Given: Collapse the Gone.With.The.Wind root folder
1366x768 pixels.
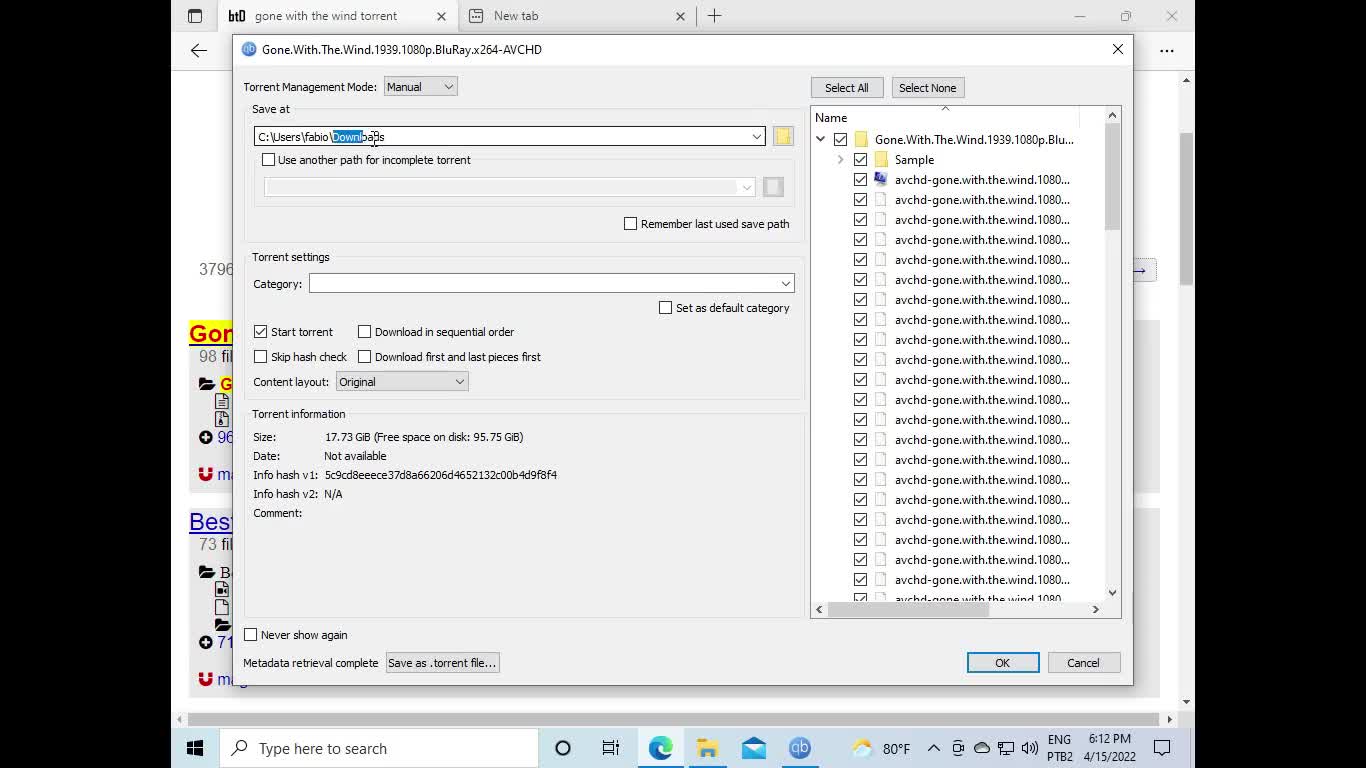Looking at the screenshot, I should [820, 139].
